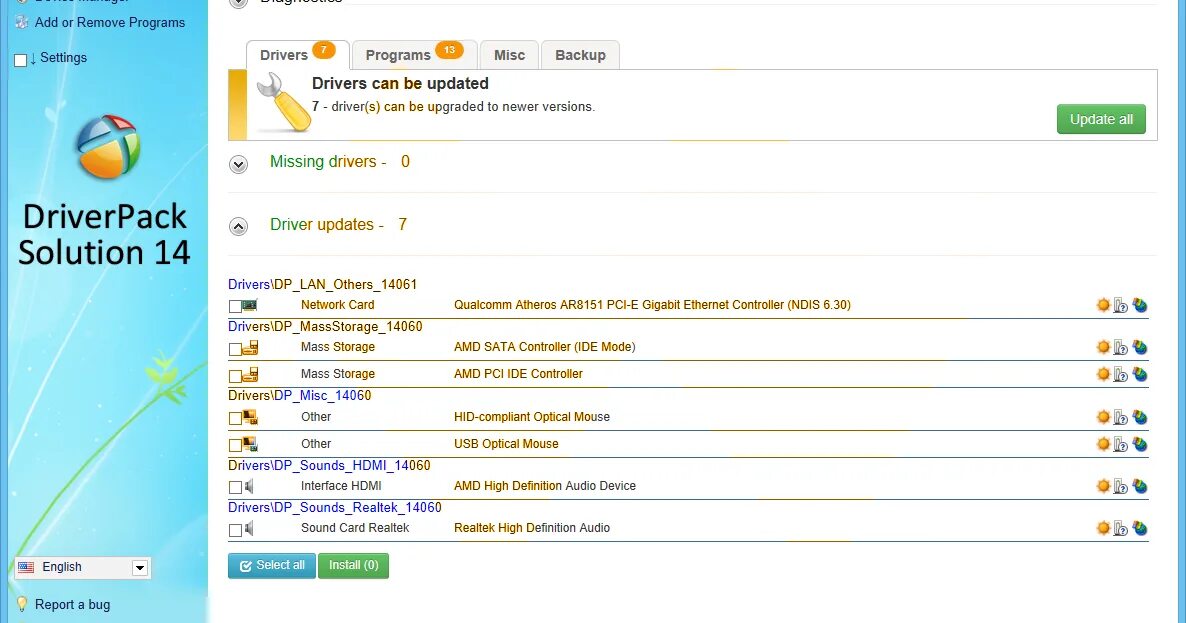Viewport: 1186px width, 623px height.
Task: Click the wrench icon in the update banner
Action: [x=283, y=102]
